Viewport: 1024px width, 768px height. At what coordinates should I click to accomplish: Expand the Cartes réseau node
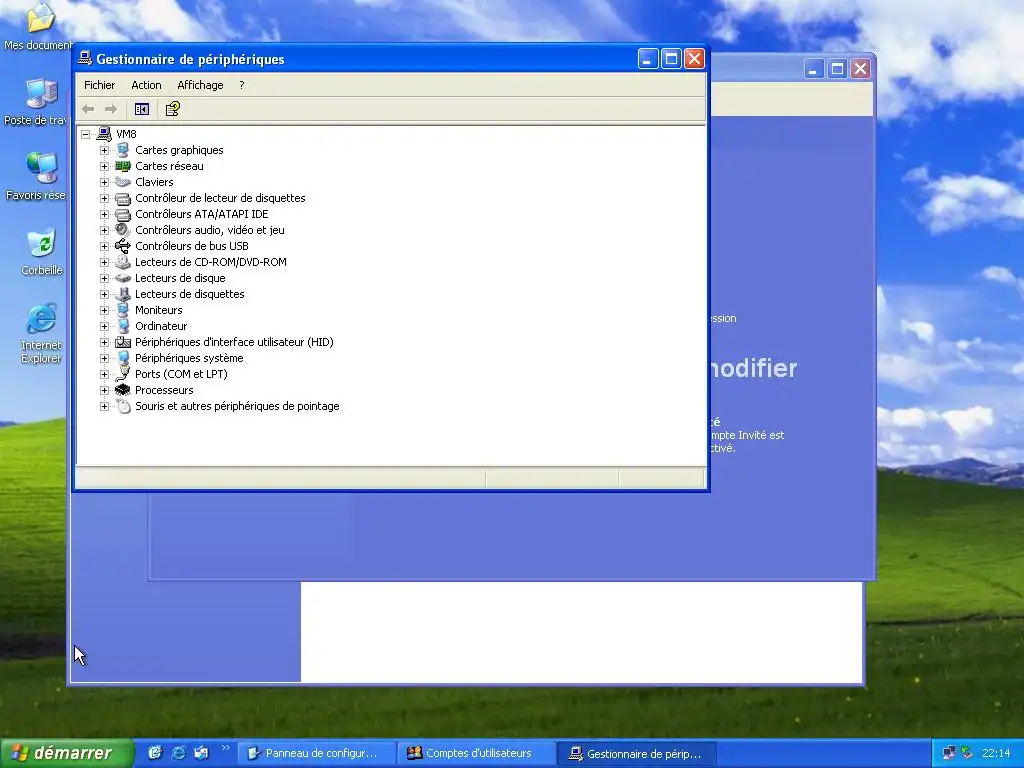point(104,166)
